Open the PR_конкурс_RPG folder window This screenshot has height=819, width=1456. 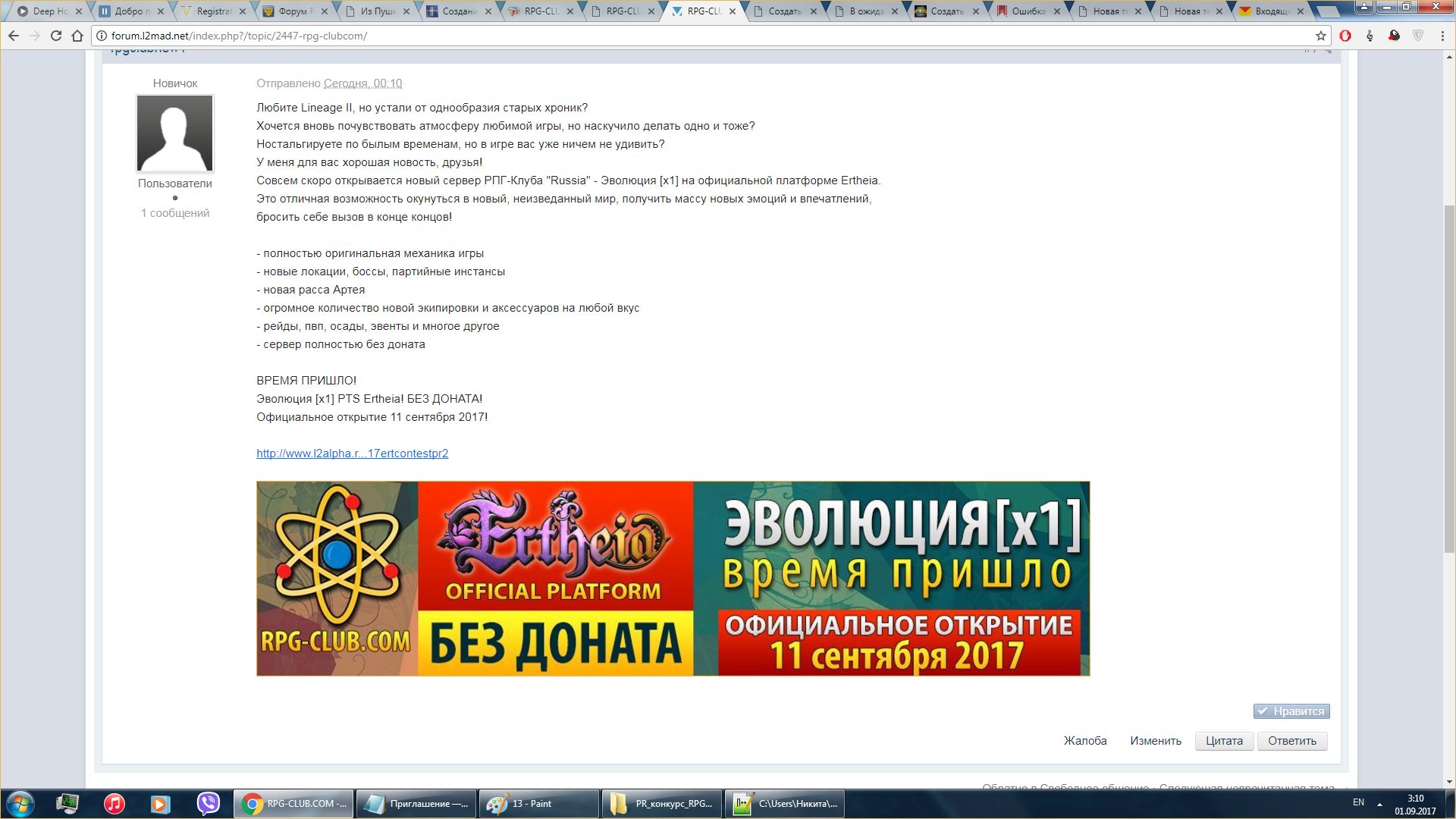click(663, 804)
